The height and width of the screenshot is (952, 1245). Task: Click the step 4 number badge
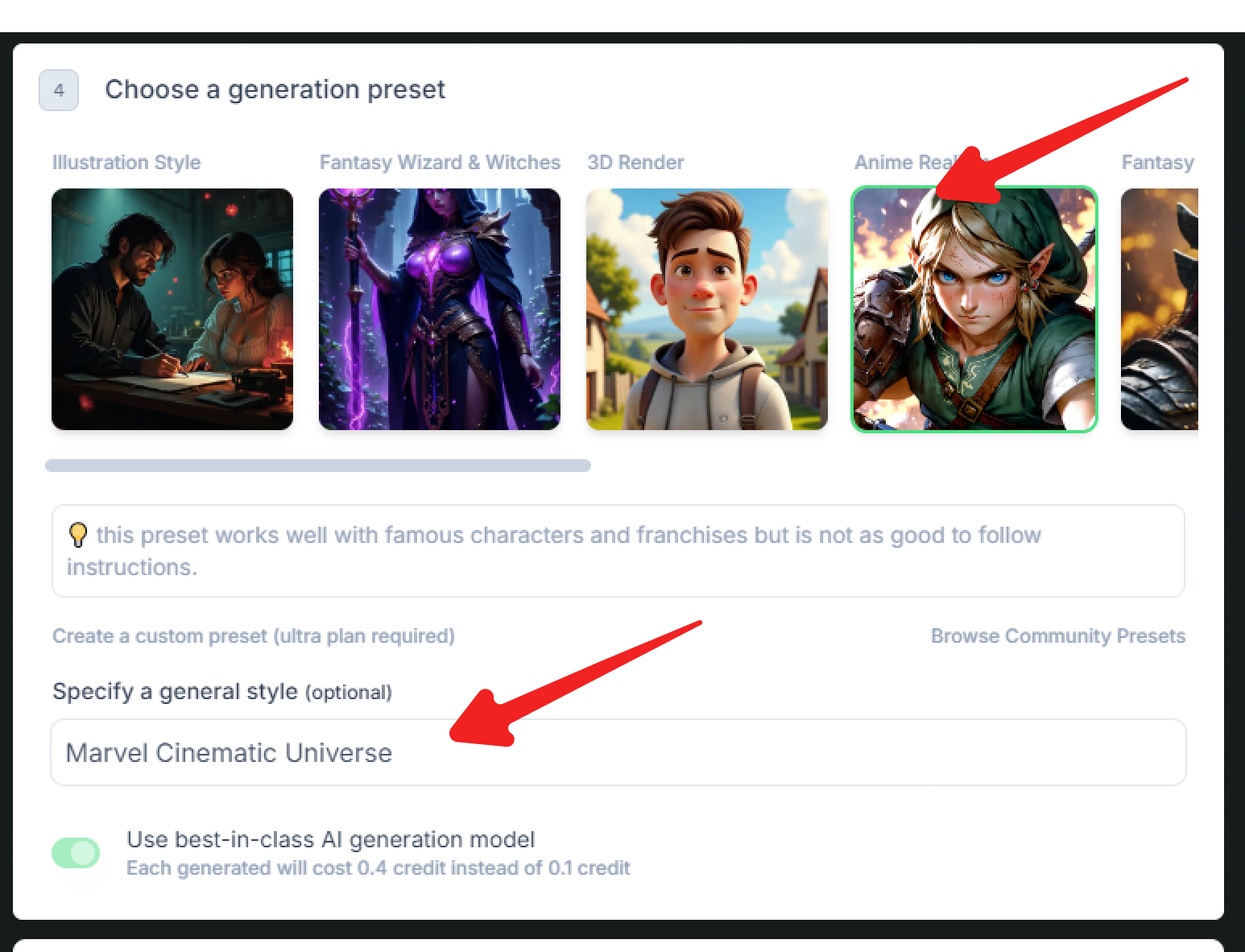59,90
